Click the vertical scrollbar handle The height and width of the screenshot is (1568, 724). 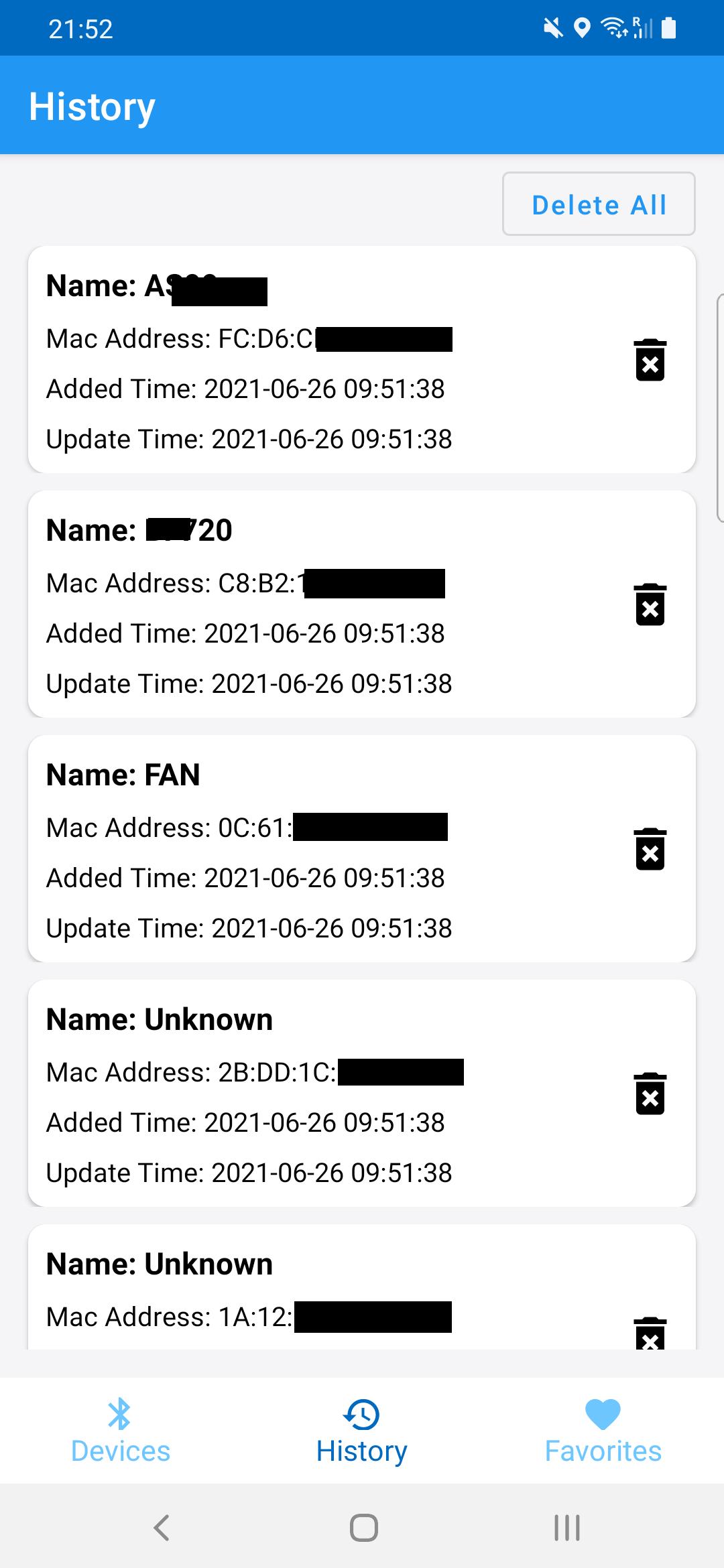coord(720,407)
